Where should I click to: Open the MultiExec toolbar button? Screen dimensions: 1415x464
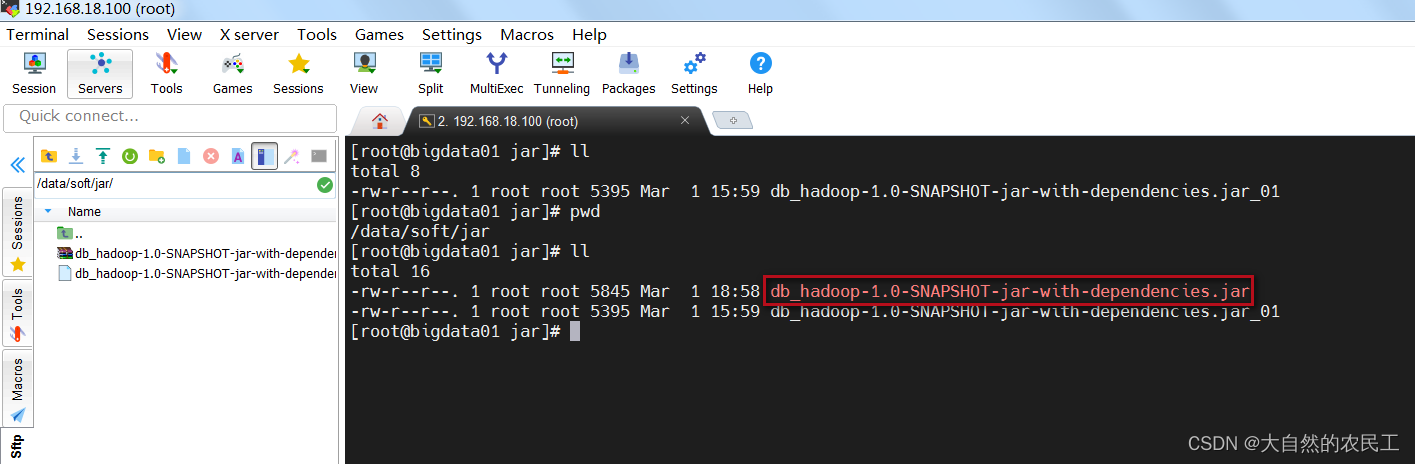tap(496, 74)
